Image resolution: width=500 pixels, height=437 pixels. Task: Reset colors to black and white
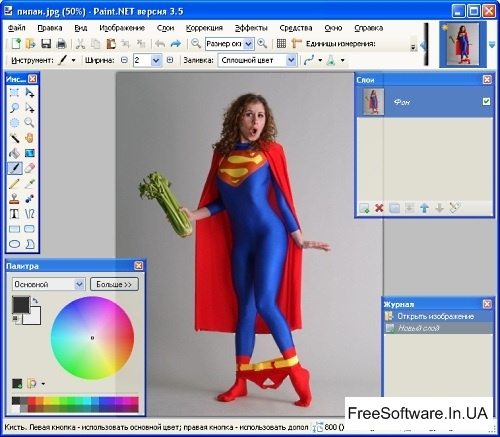(15, 319)
